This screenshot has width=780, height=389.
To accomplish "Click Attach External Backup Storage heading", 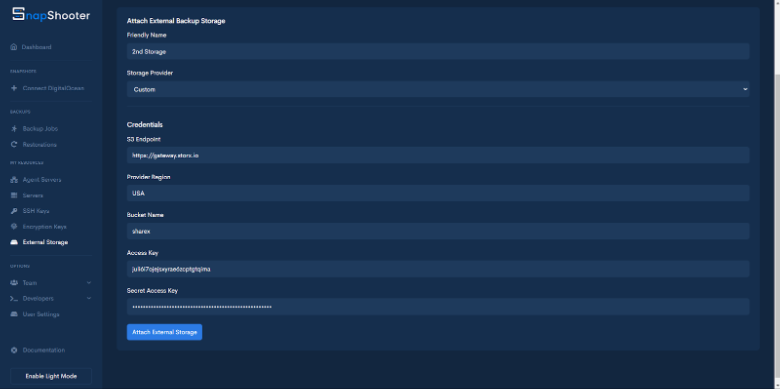I will pos(176,21).
